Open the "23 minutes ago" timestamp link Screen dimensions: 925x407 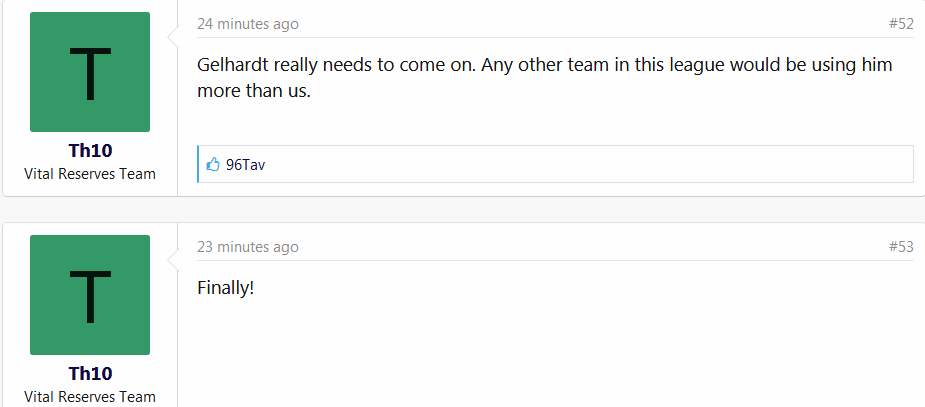(x=247, y=247)
